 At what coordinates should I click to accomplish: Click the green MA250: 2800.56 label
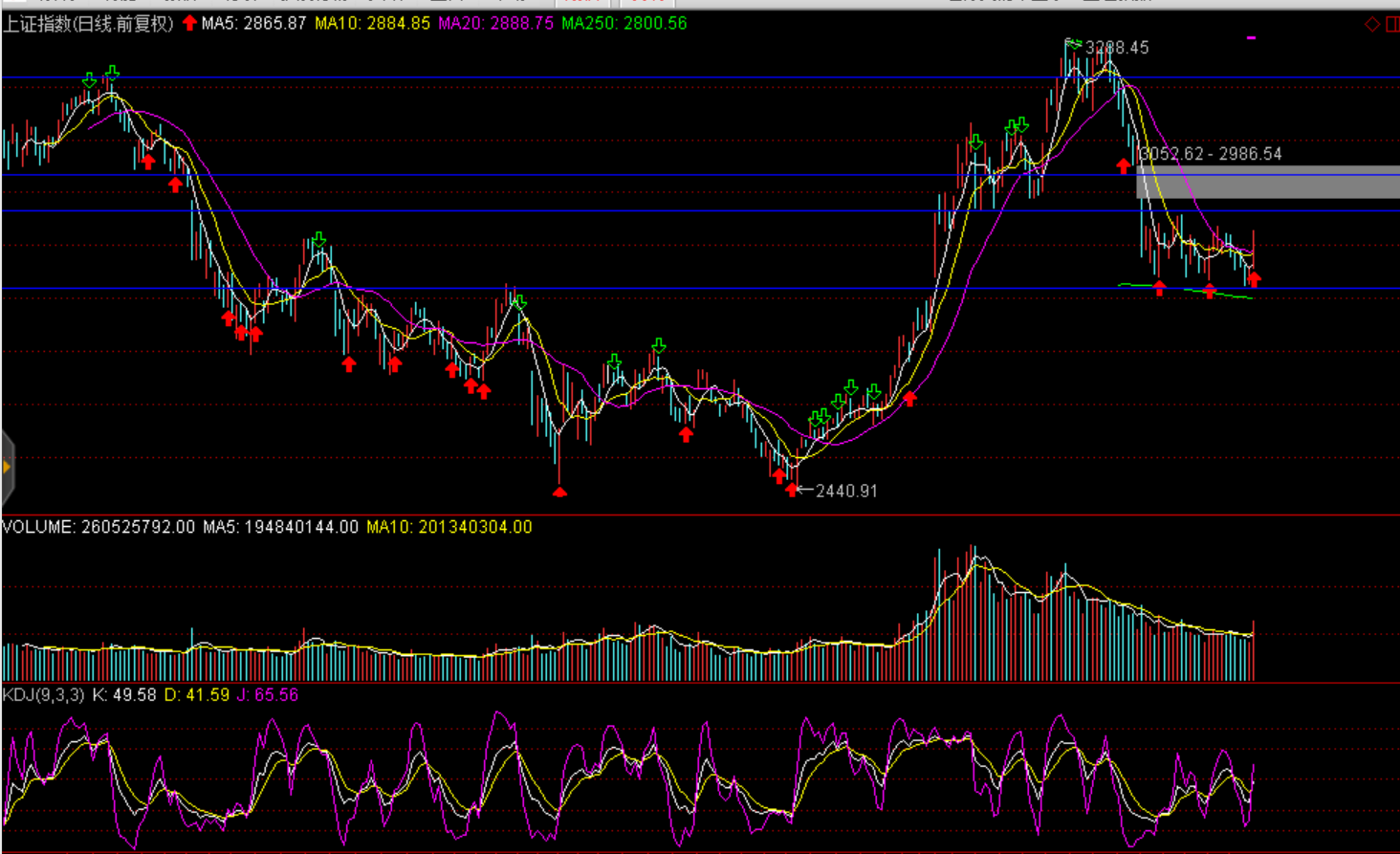[x=623, y=24]
